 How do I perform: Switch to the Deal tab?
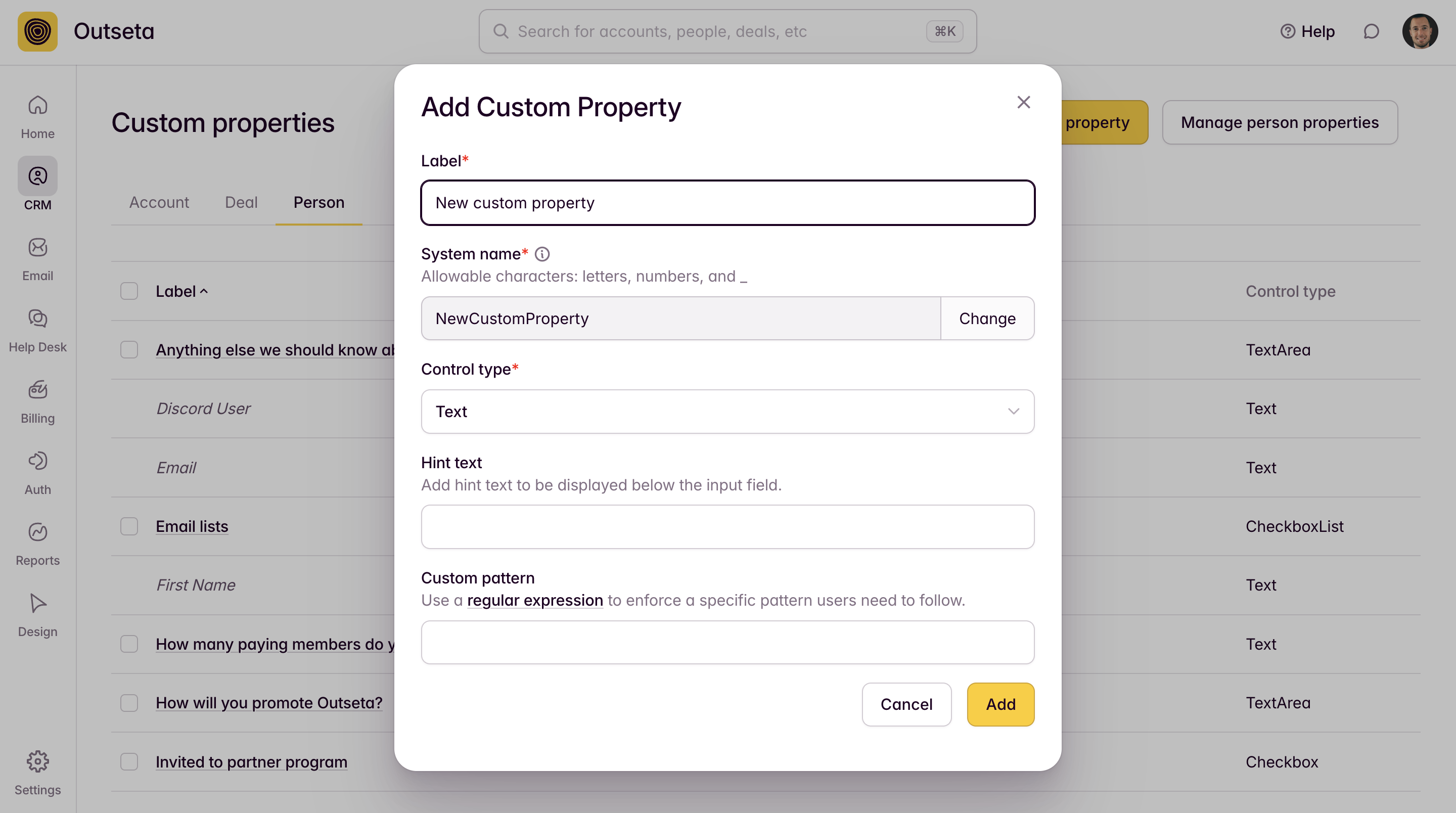[241, 202]
